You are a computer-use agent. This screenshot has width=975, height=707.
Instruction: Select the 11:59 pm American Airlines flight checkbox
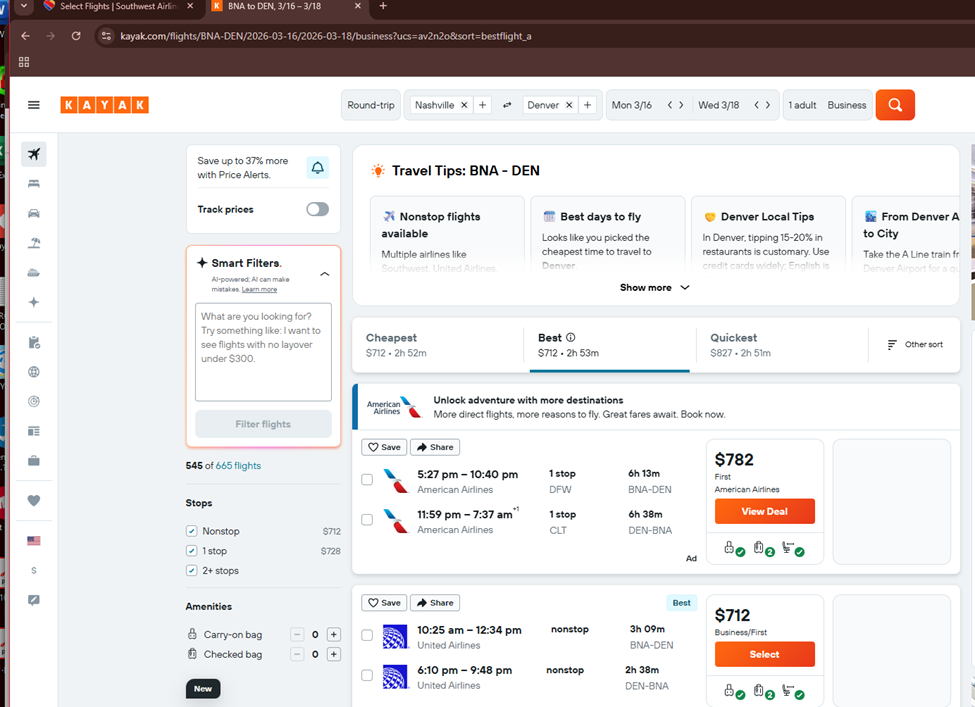pyautogui.click(x=367, y=520)
